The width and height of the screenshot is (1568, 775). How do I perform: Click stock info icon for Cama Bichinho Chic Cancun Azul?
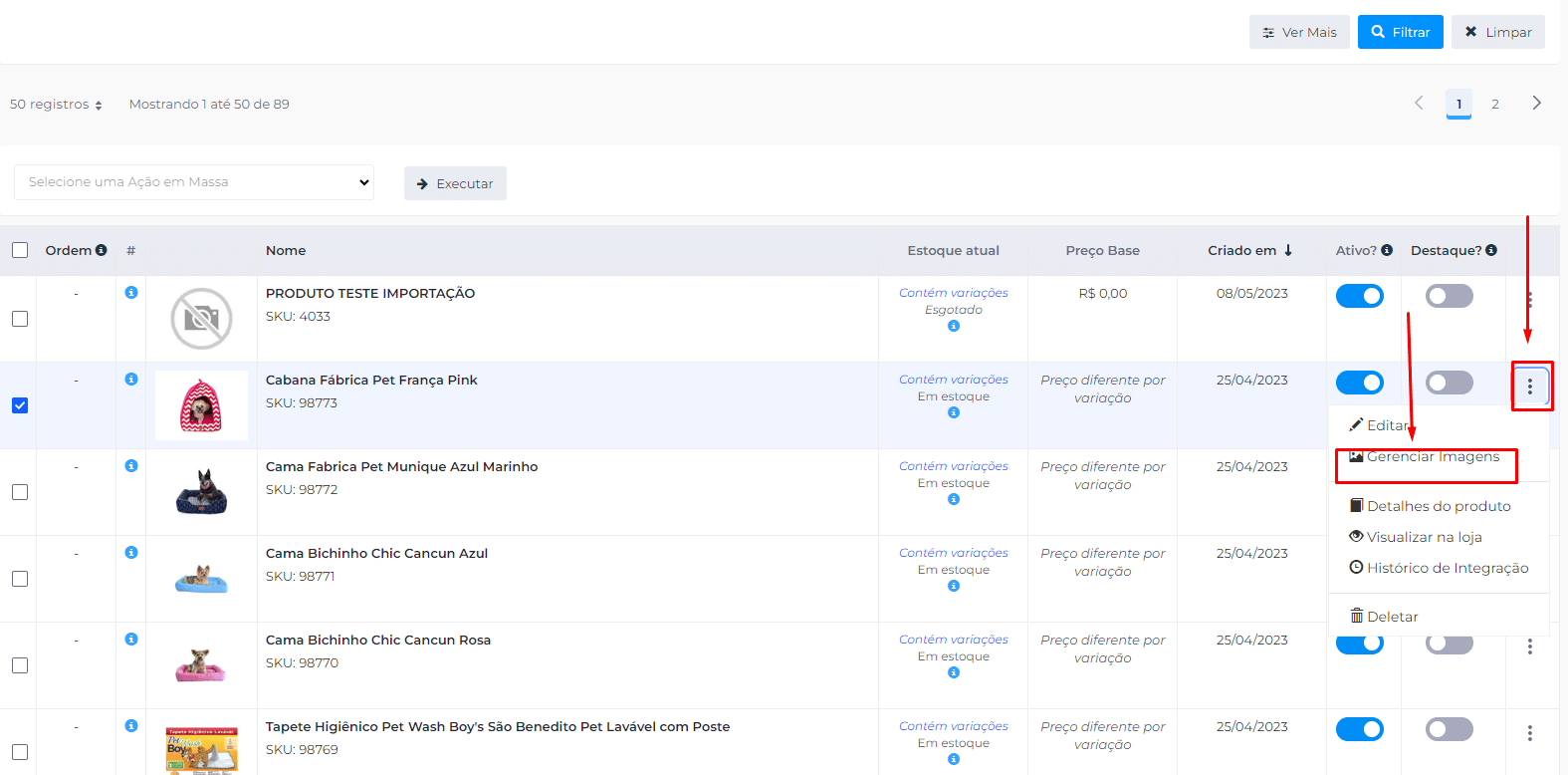[x=954, y=586]
